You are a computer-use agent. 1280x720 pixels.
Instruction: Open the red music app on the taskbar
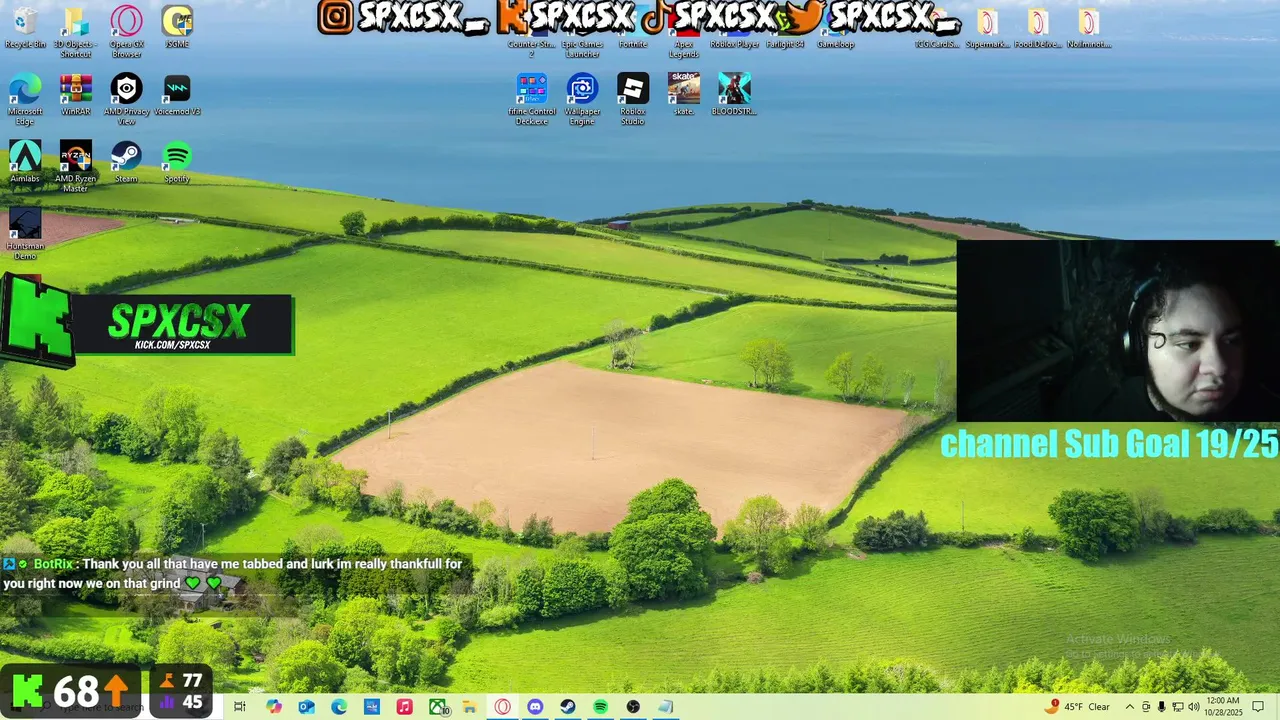(x=404, y=707)
